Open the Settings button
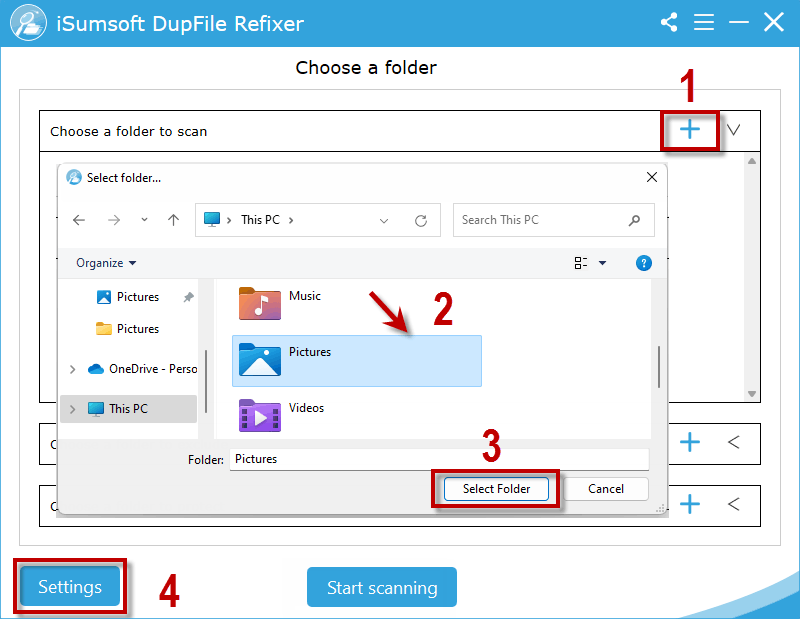 (70, 586)
